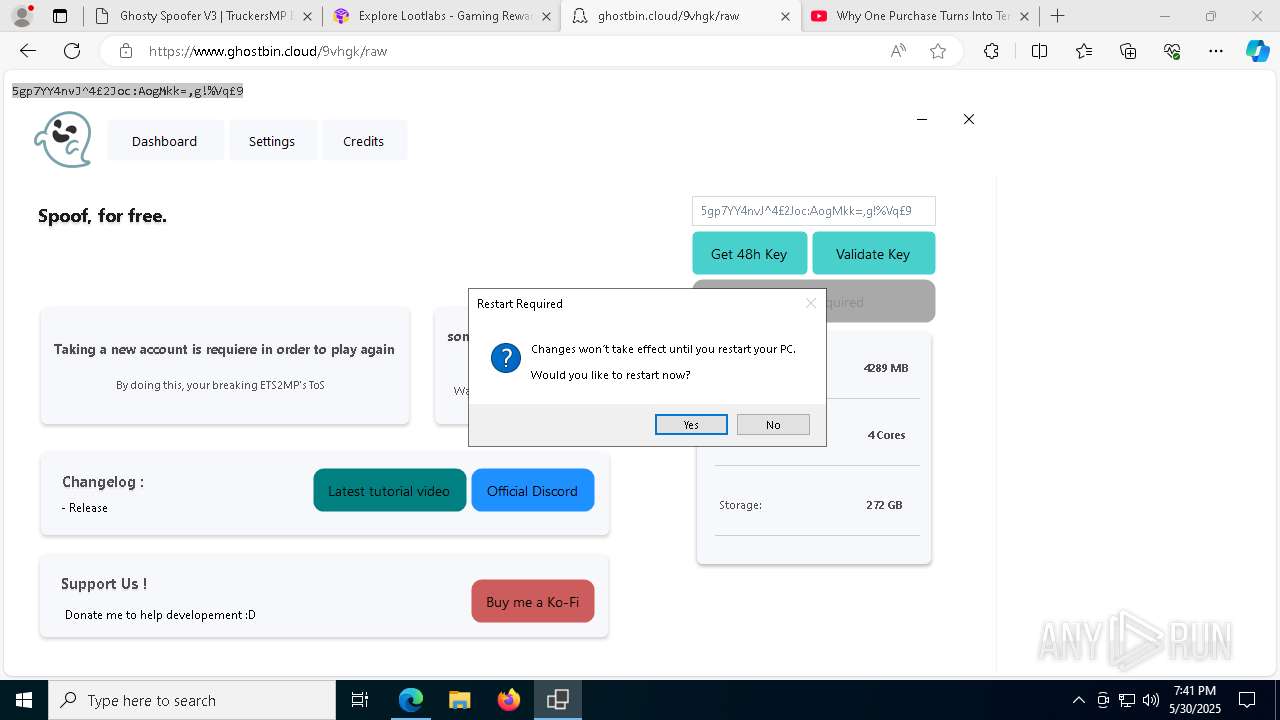Confirm restart with Yes button
The image size is (1280, 720).
[x=691, y=425]
